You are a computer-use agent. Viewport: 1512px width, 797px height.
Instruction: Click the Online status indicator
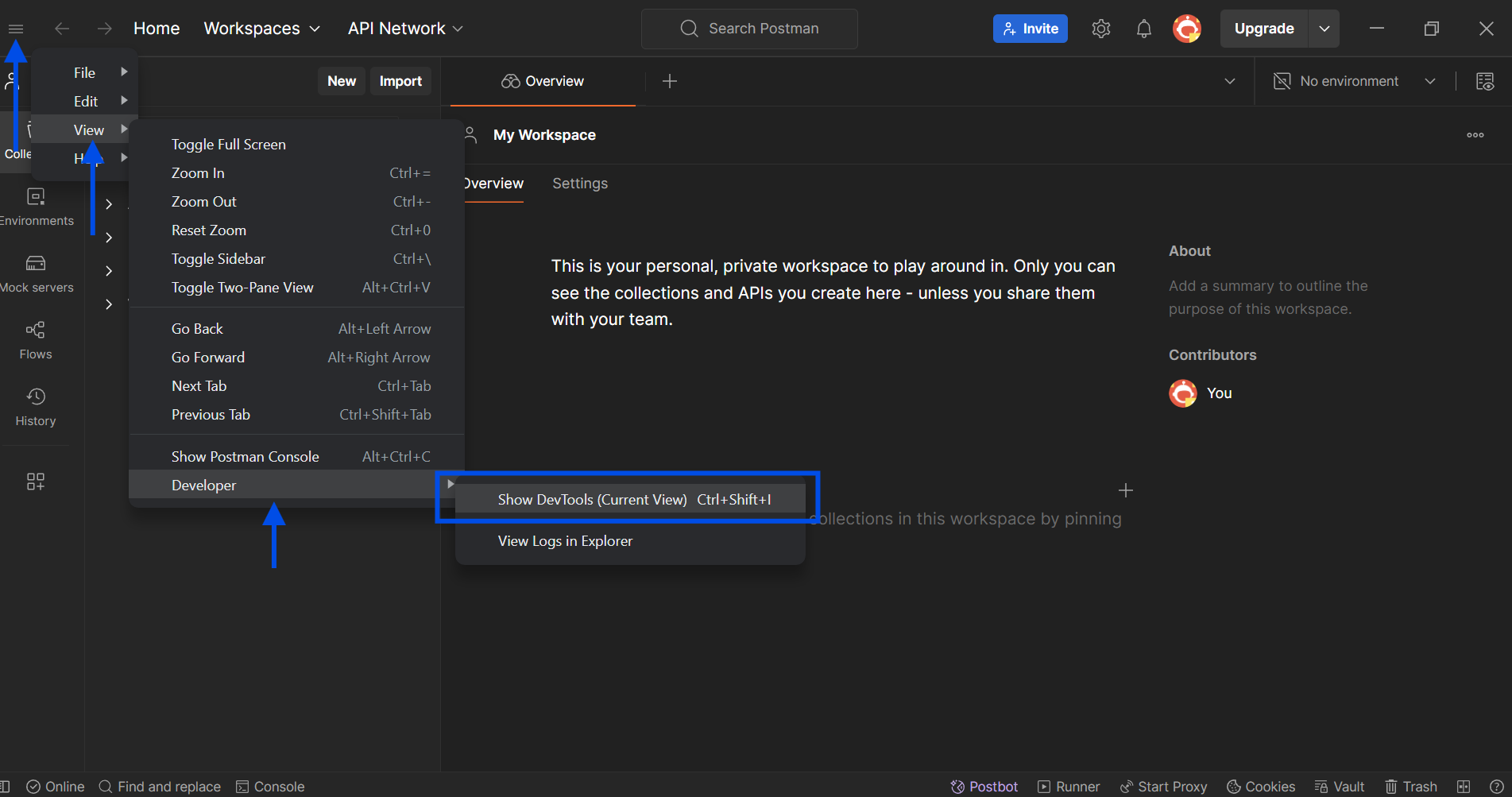pos(56,787)
